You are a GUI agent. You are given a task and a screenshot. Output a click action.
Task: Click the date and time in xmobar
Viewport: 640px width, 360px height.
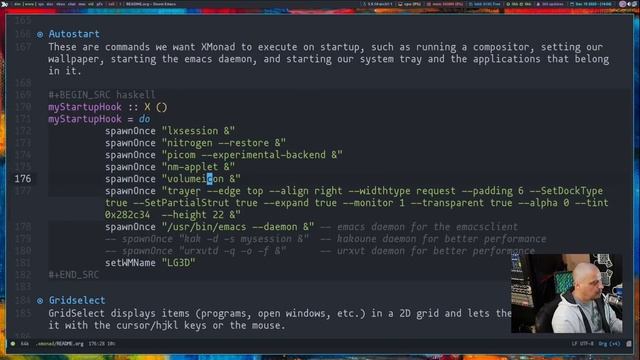click(591, 4)
